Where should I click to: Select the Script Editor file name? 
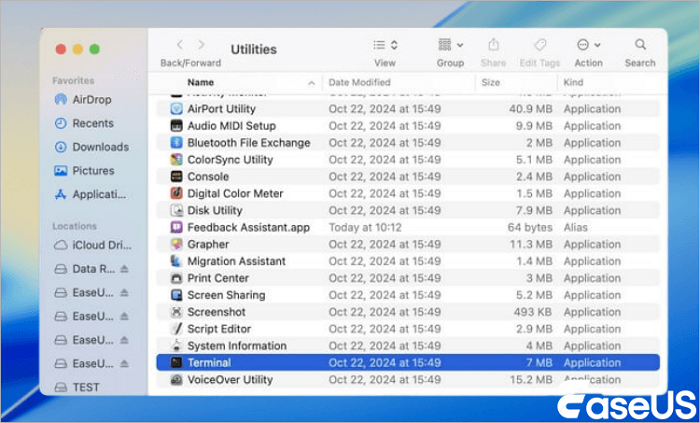[x=219, y=329]
